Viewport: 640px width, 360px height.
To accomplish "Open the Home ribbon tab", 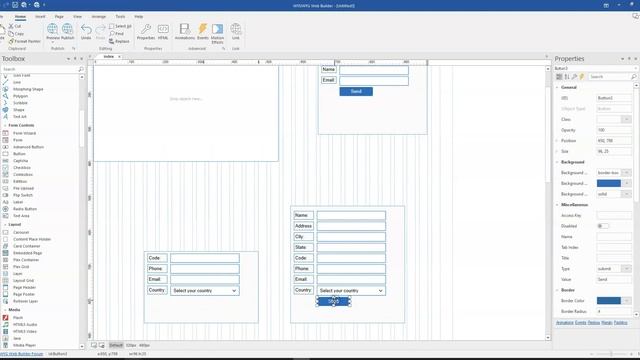I will pyautogui.click(x=20, y=17).
